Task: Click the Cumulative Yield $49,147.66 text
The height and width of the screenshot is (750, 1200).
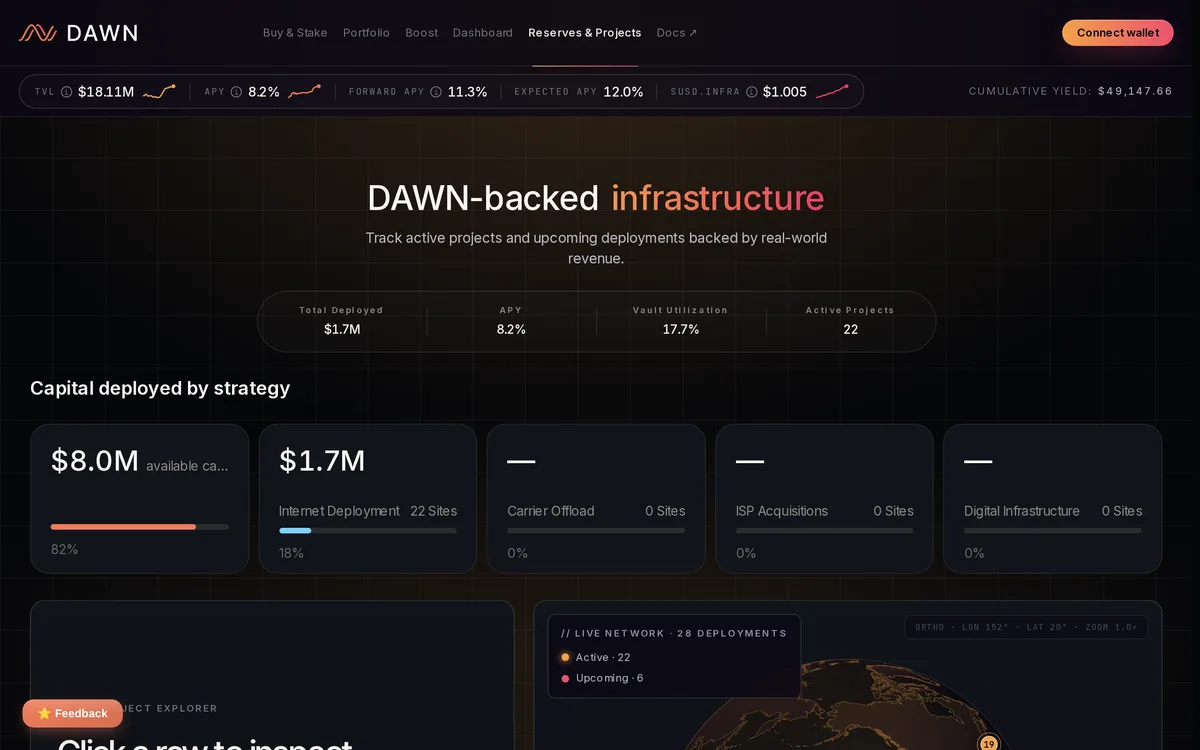Action: pos(1071,92)
